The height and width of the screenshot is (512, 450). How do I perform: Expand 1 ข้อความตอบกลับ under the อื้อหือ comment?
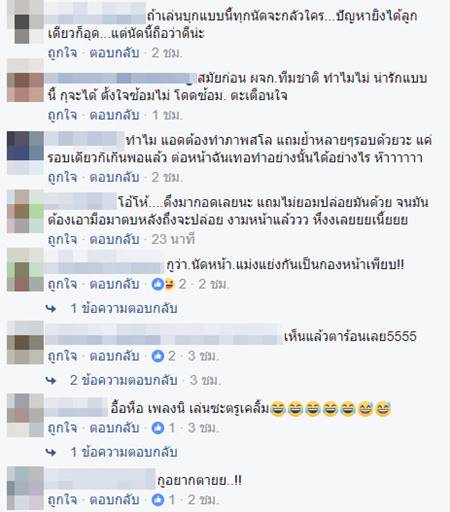[x=124, y=452]
